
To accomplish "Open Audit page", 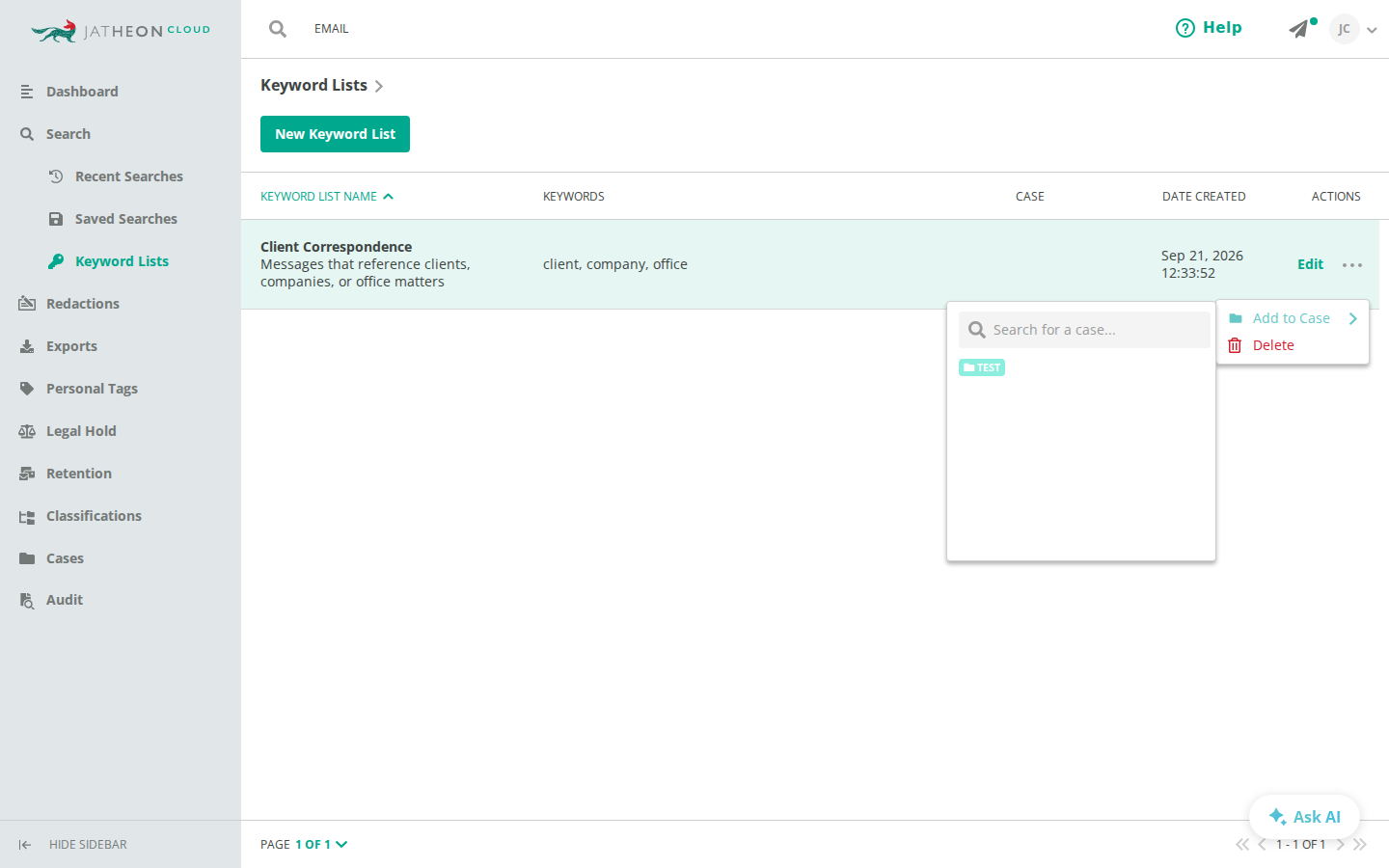I will [x=64, y=600].
